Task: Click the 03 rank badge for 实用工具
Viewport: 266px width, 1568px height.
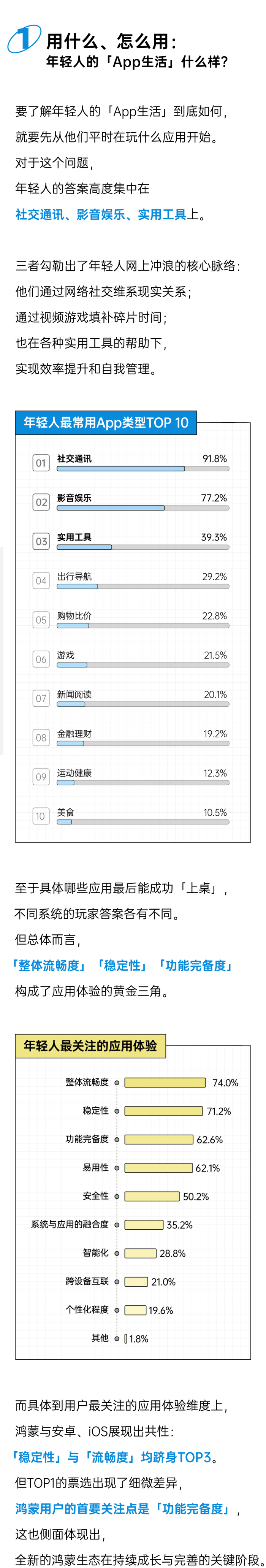Action: coord(41,541)
